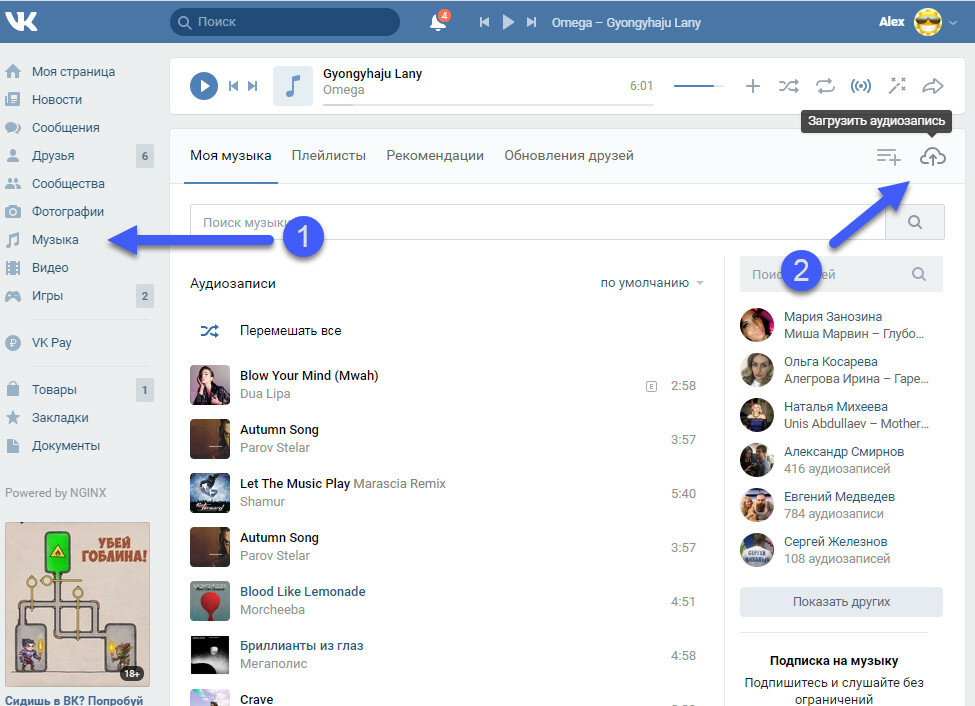Click the music search magnifier button
The height and width of the screenshot is (706, 975).
point(915,222)
